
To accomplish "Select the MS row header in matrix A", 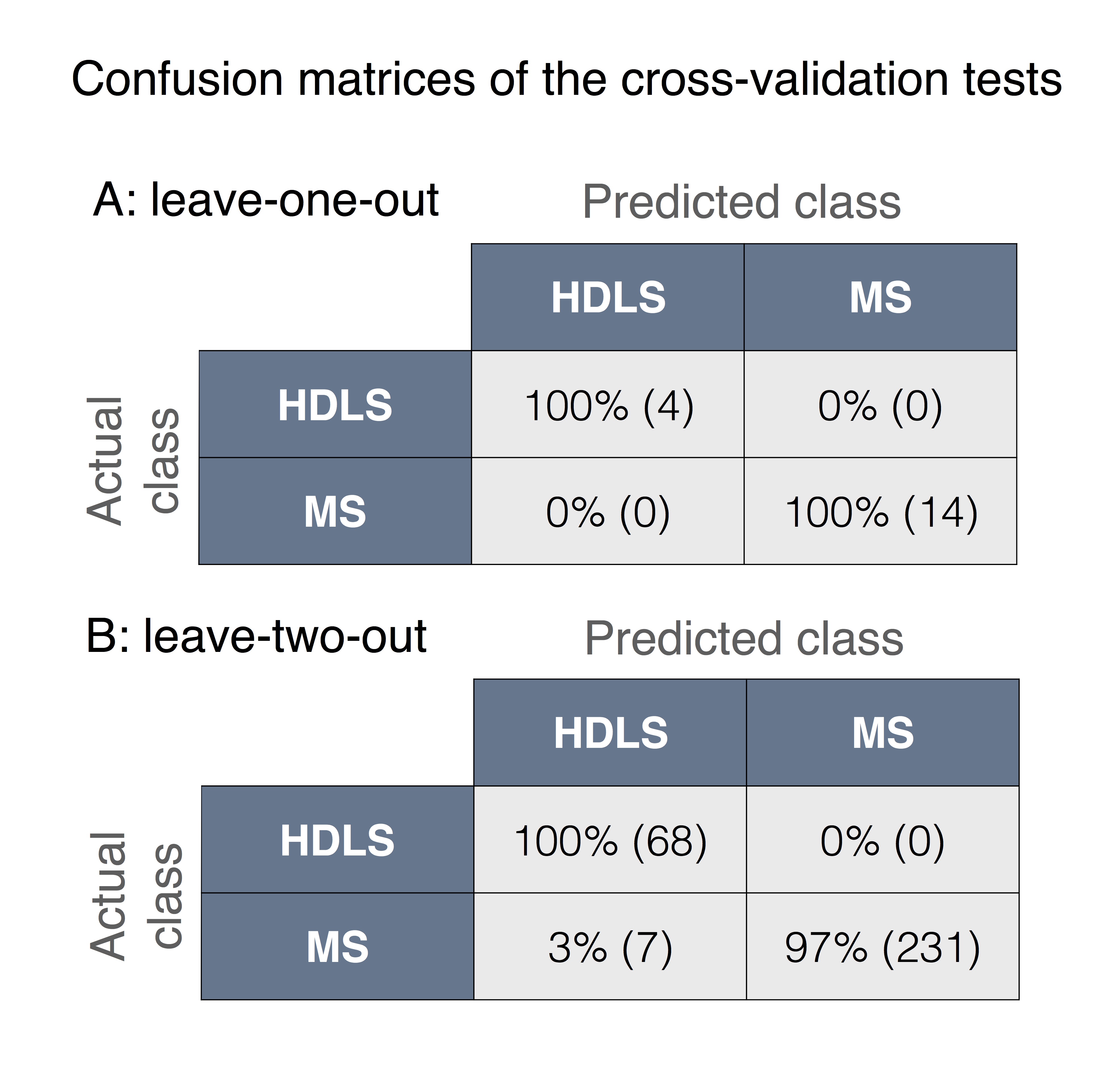I will coord(335,511).
